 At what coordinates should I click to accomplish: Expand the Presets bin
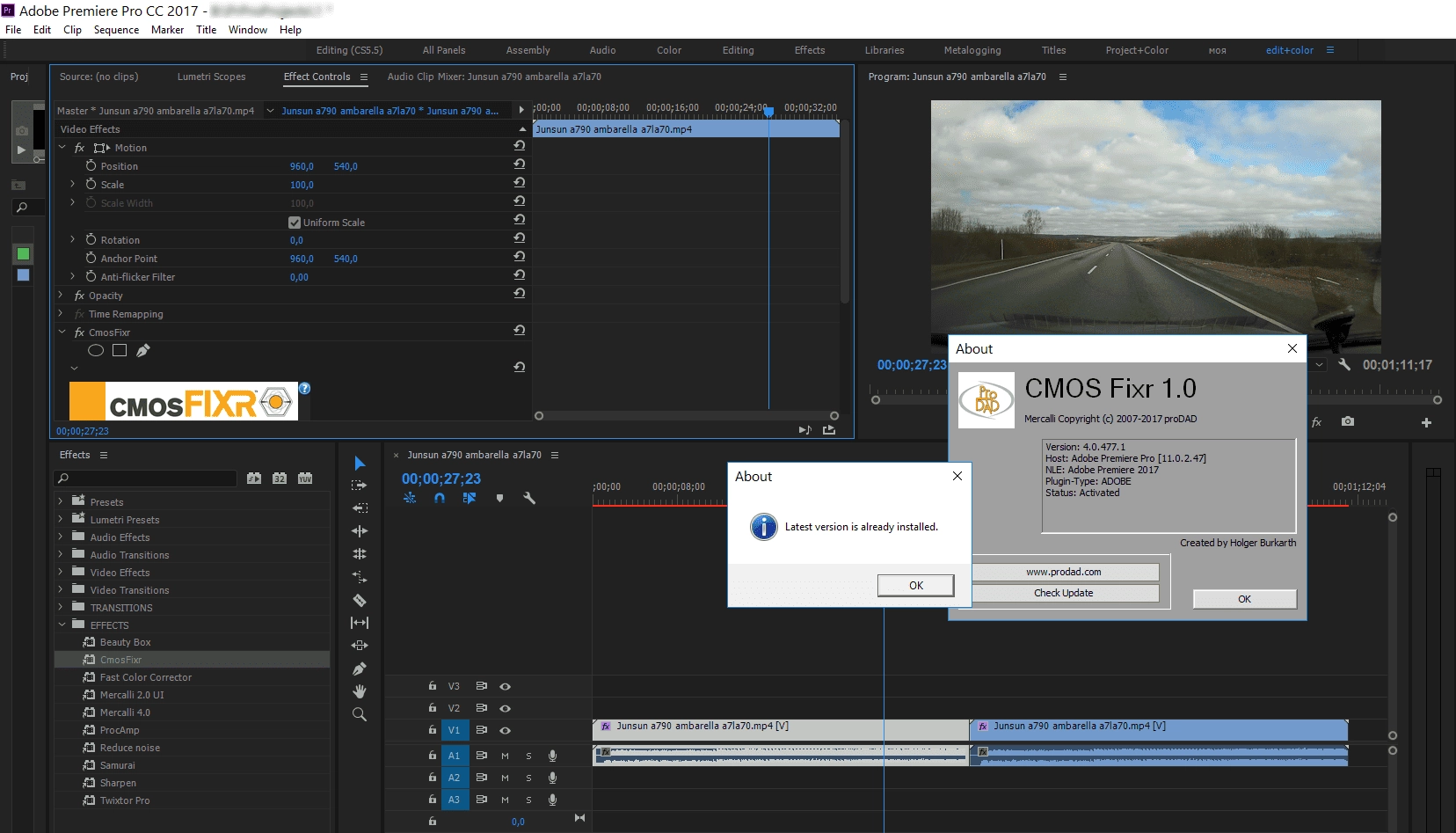pyautogui.click(x=61, y=501)
